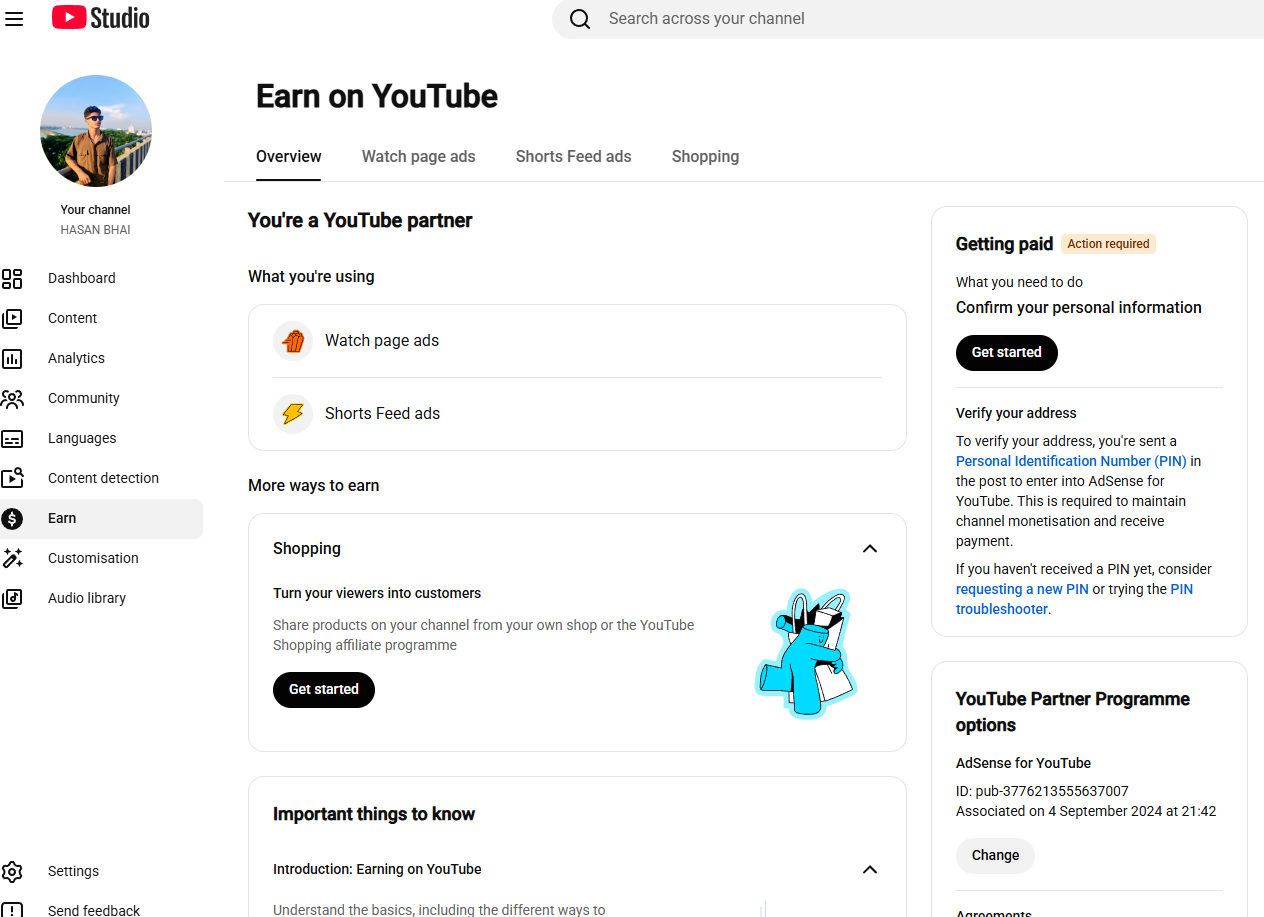
Task: Open Dashboard via its grid icon
Action: (x=12, y=278)
